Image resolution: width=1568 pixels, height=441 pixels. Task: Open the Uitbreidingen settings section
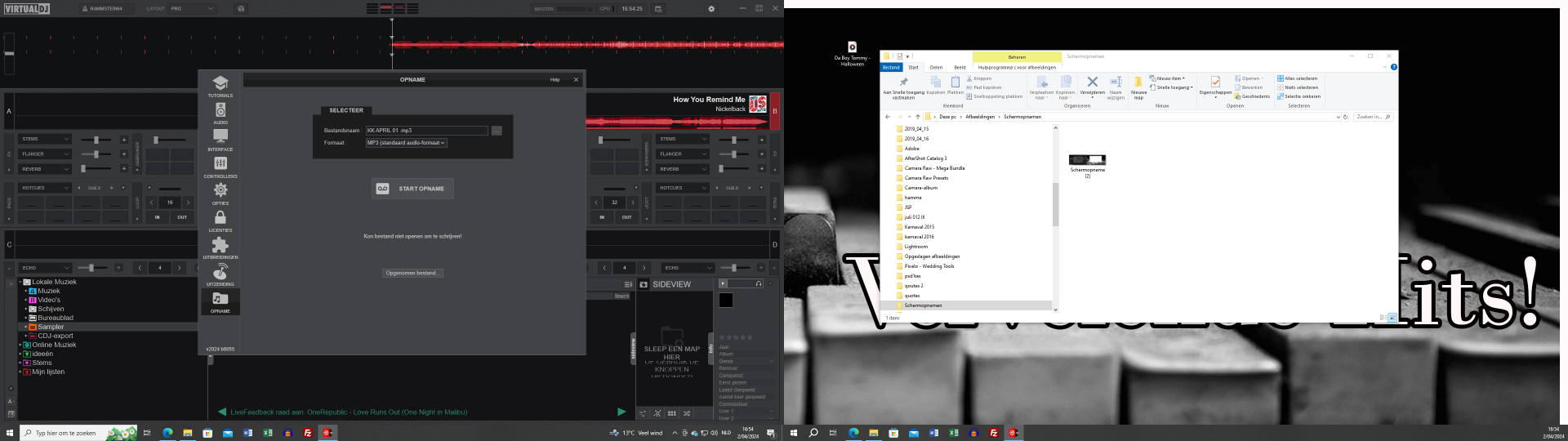click(220, 248)
